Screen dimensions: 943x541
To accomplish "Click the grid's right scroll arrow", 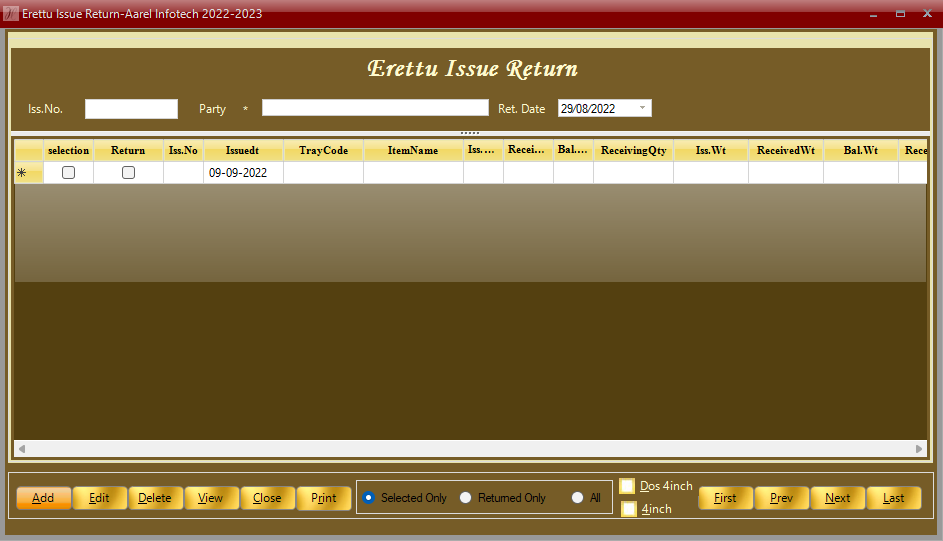I will (x=921, y=449).
